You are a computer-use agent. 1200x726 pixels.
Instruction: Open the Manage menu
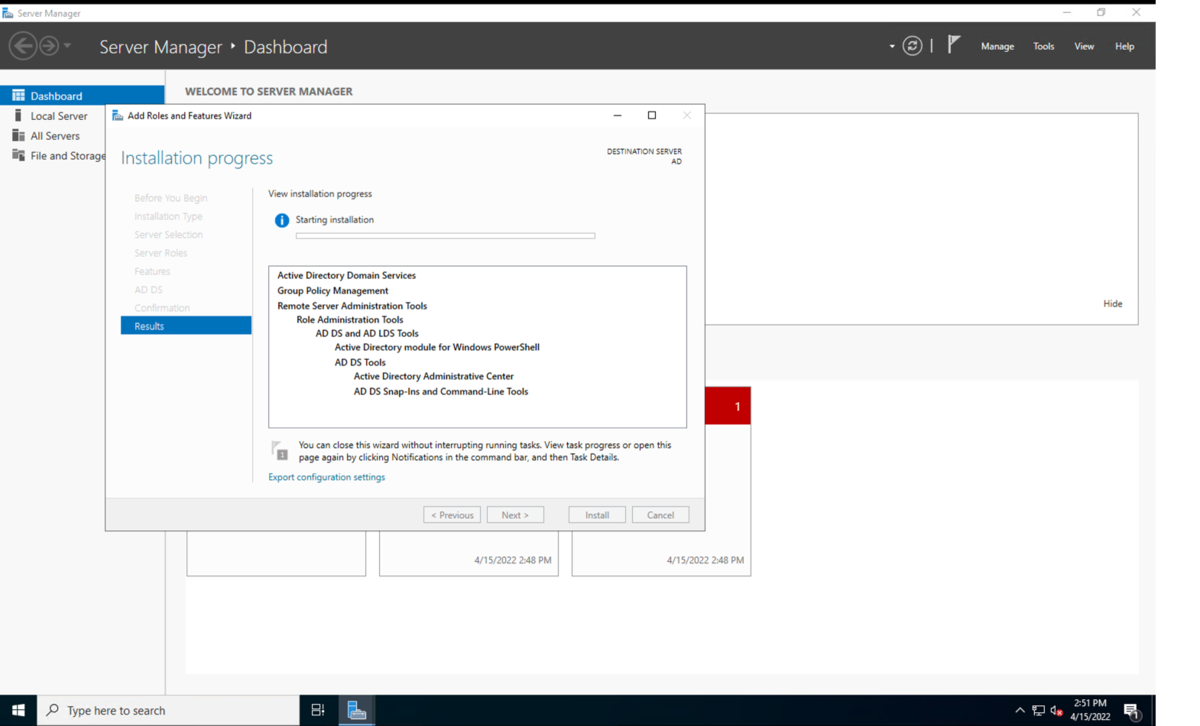tap(997, 46)
